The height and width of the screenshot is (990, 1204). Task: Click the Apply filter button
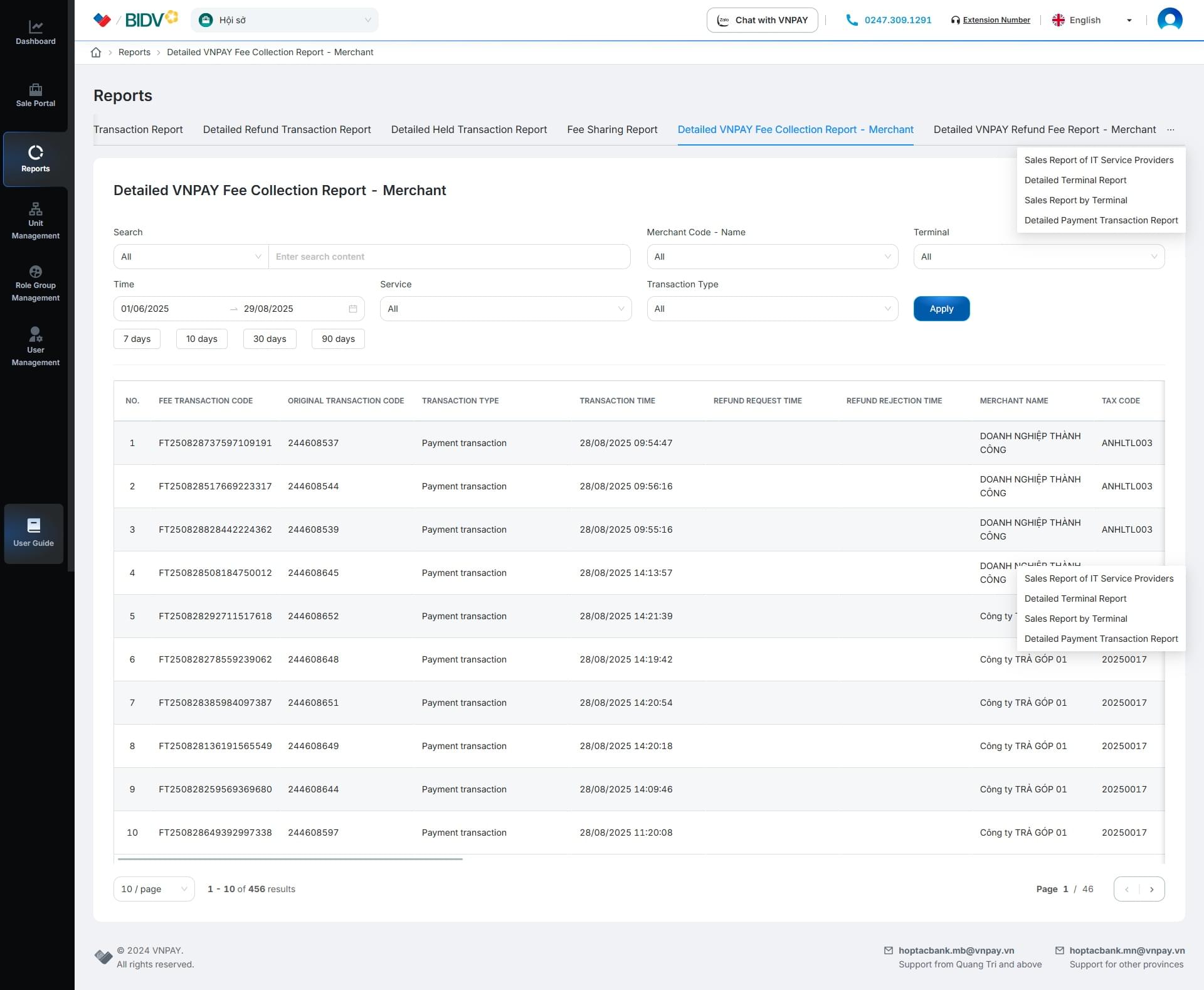coord(941,309)
